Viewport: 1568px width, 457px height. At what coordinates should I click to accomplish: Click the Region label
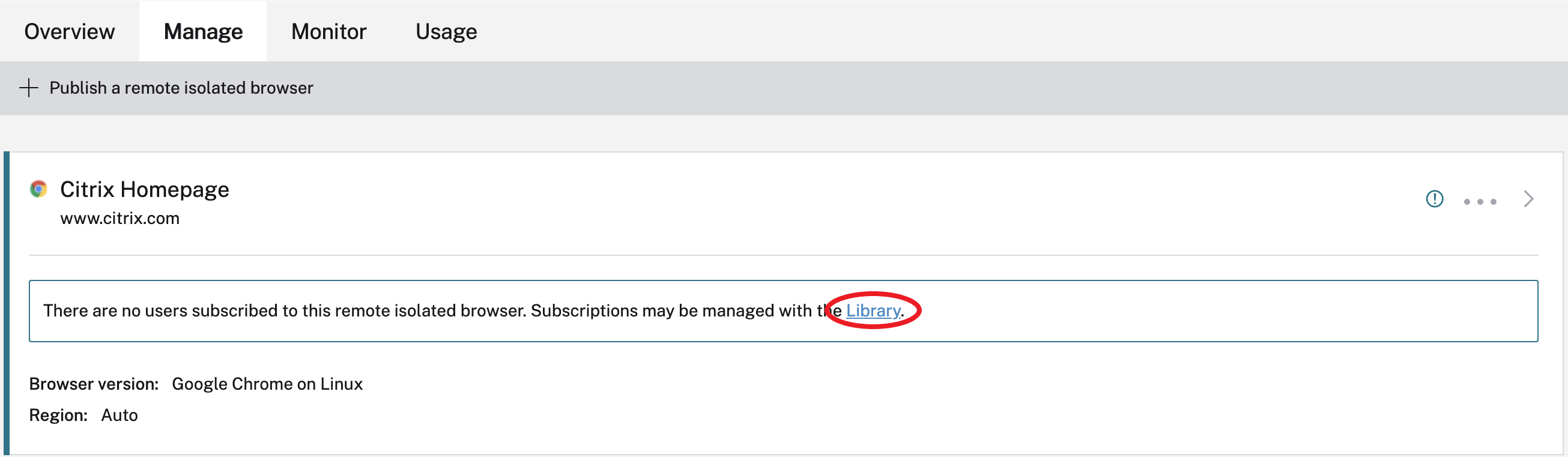58,415
